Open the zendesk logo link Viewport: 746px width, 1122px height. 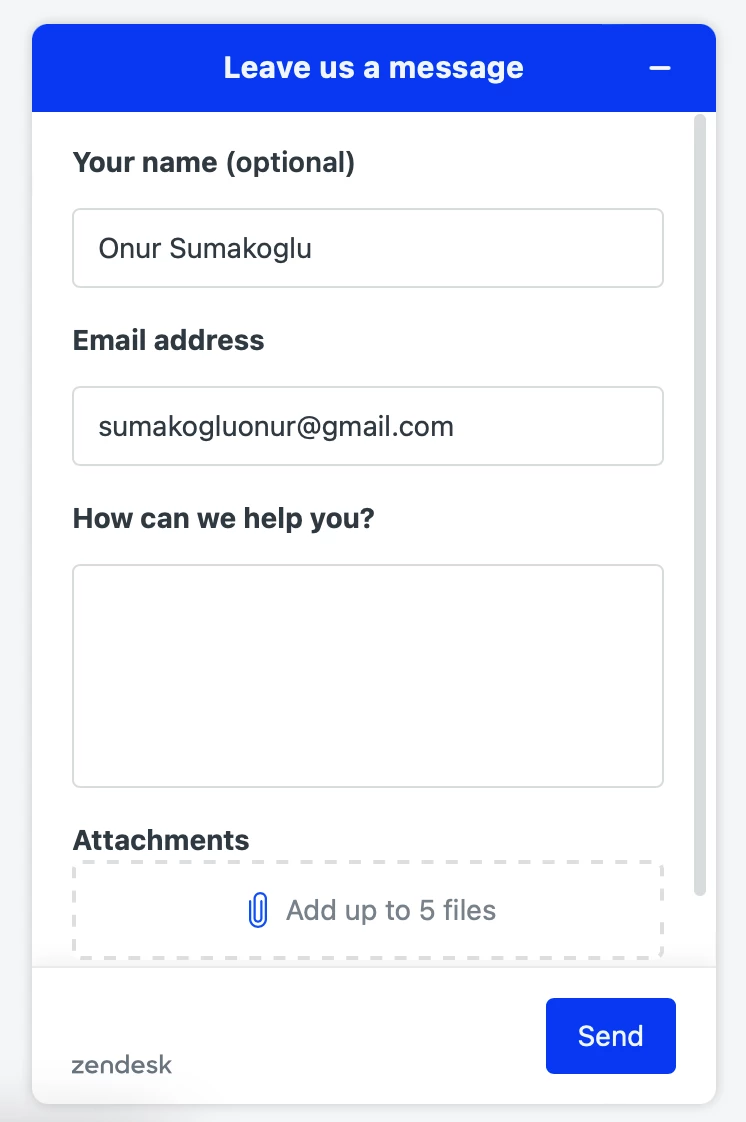pyautogui.click(x=122, y=1065)
